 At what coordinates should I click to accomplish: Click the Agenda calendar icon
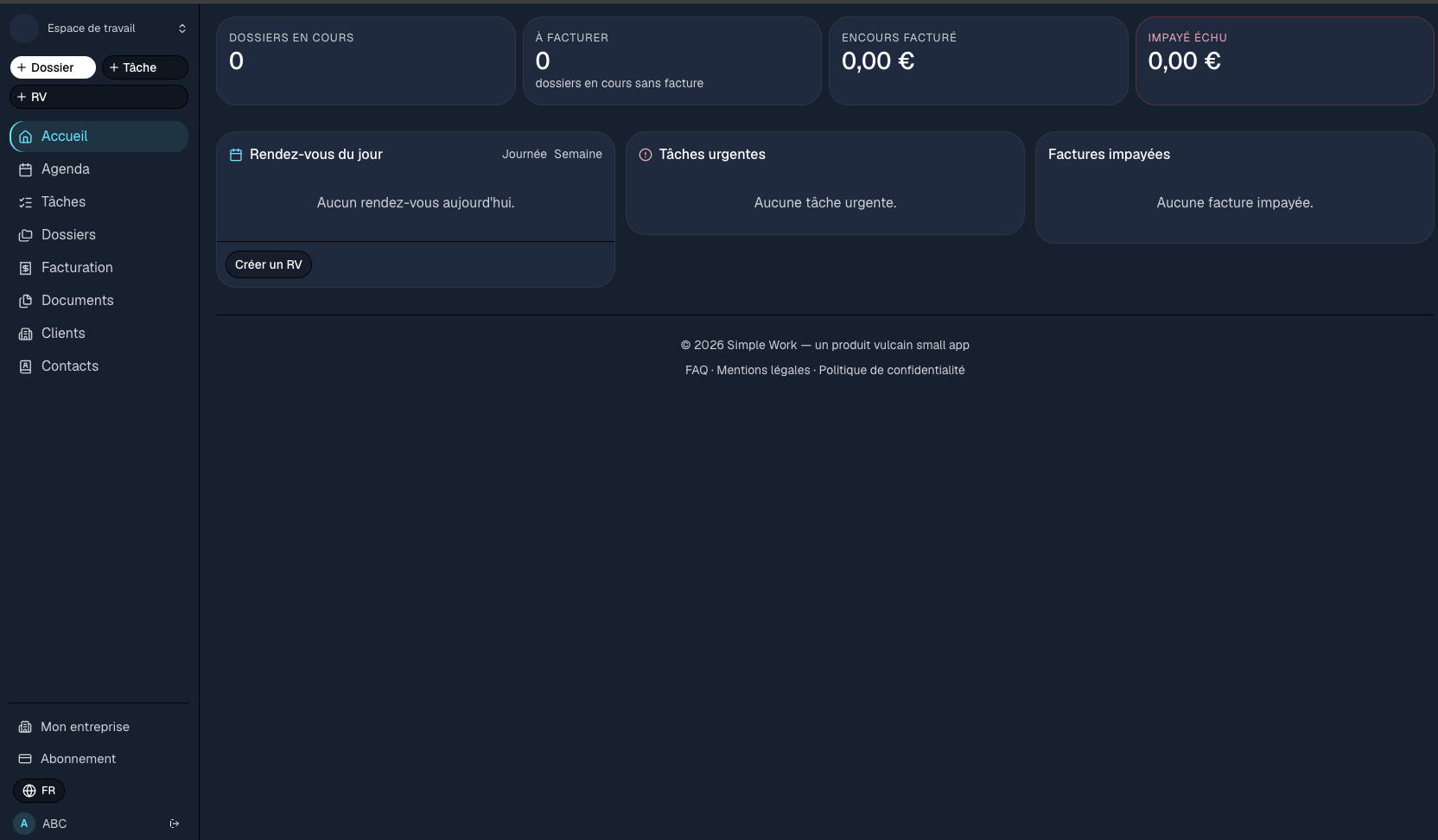coord(26,169)
